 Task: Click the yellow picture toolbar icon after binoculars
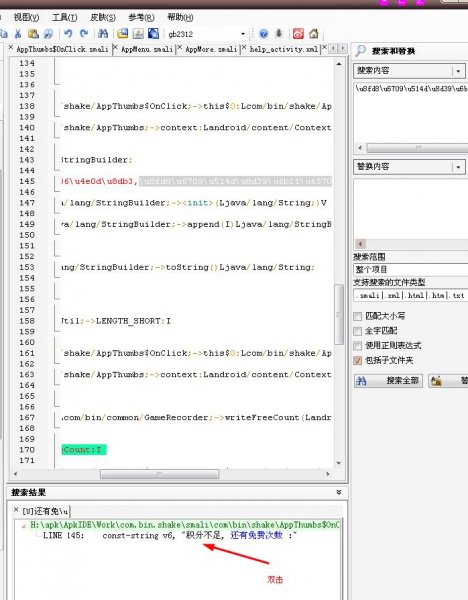click(x=122, y=34)
